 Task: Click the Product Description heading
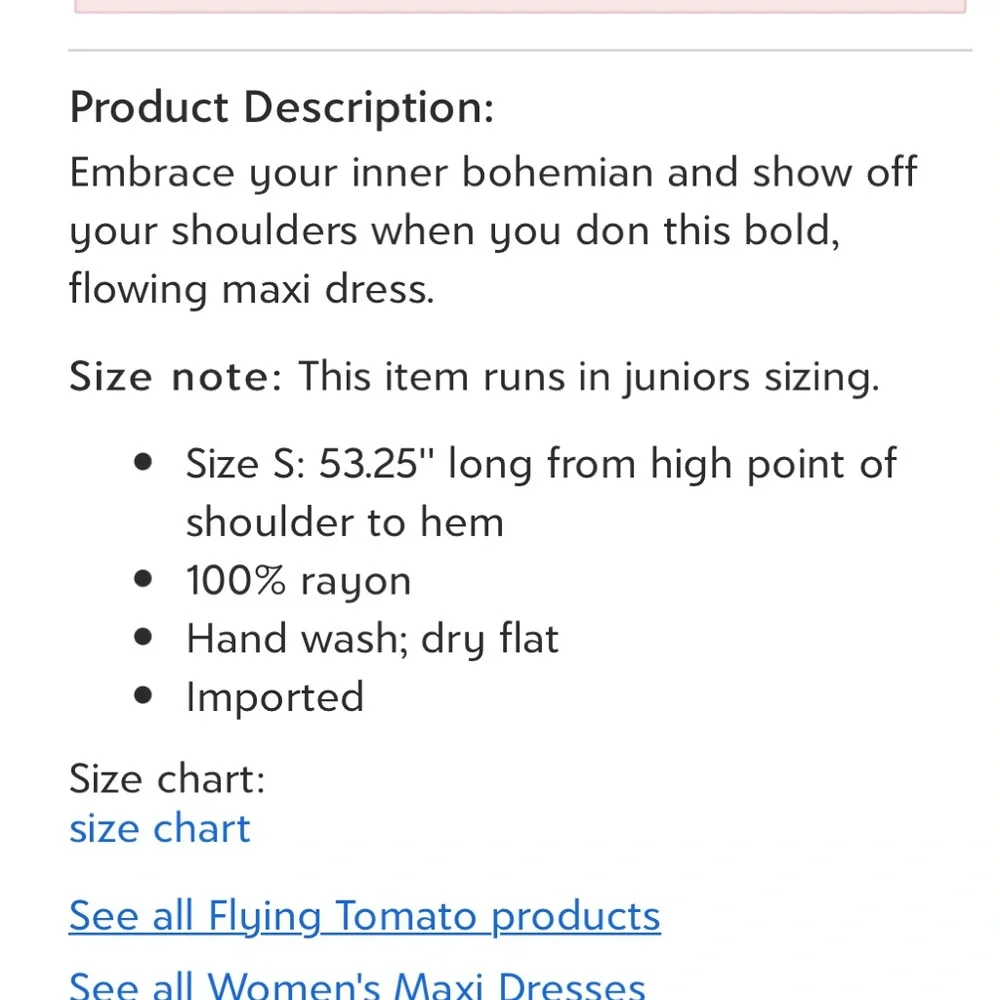coord(282,107)
